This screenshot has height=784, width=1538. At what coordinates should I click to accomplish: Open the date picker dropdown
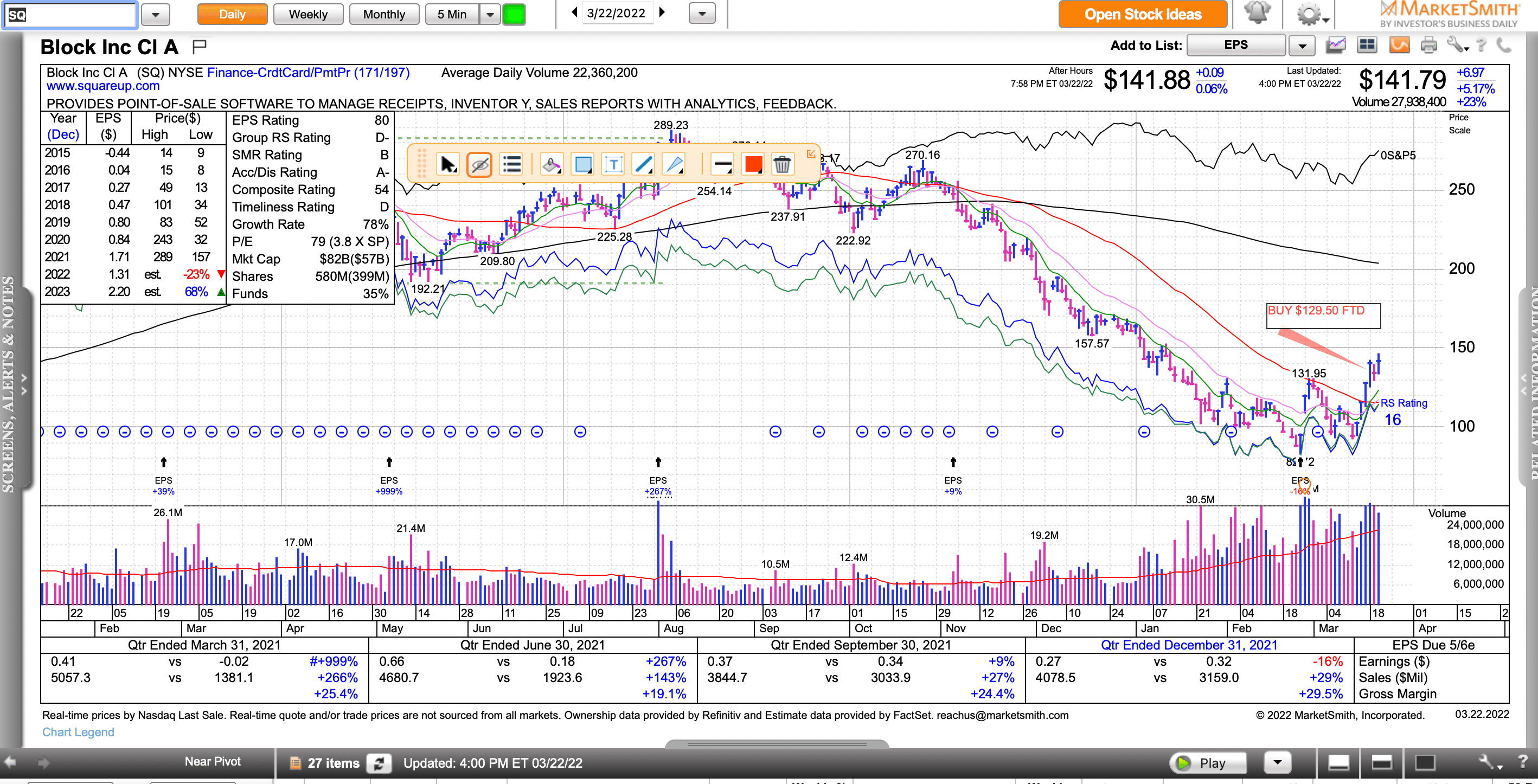702,14
